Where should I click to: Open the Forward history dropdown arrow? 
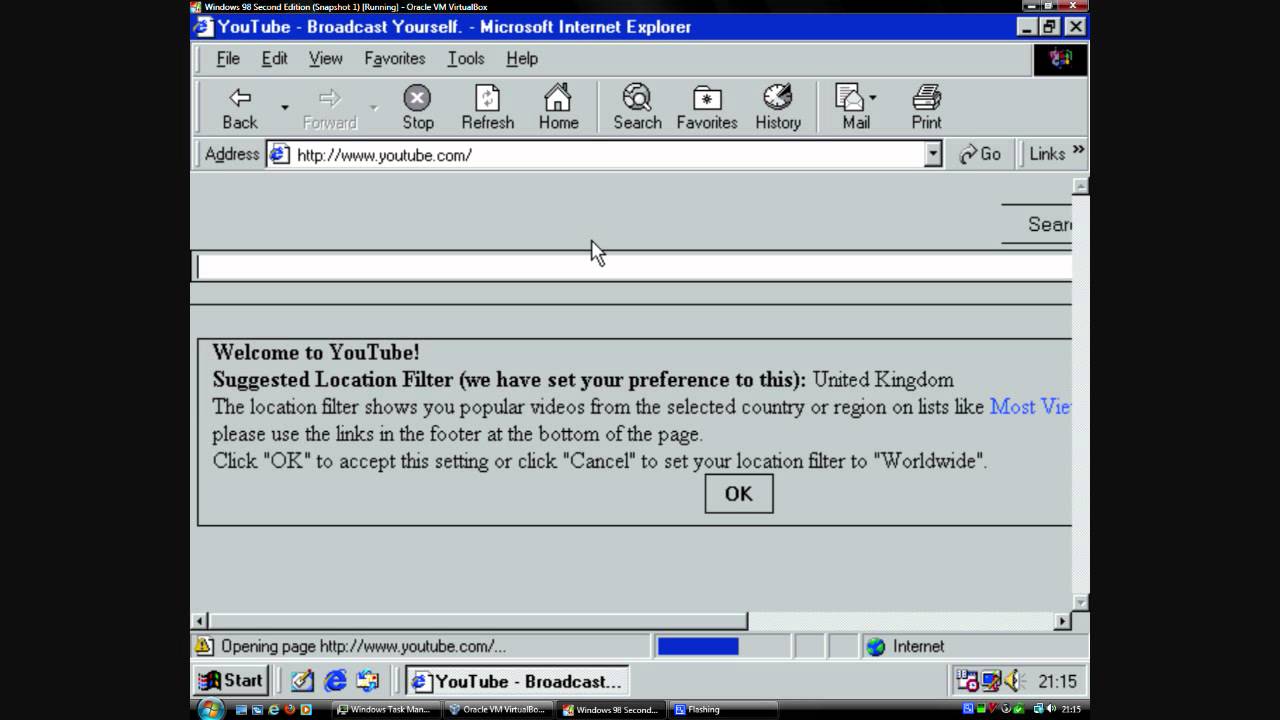374,107
